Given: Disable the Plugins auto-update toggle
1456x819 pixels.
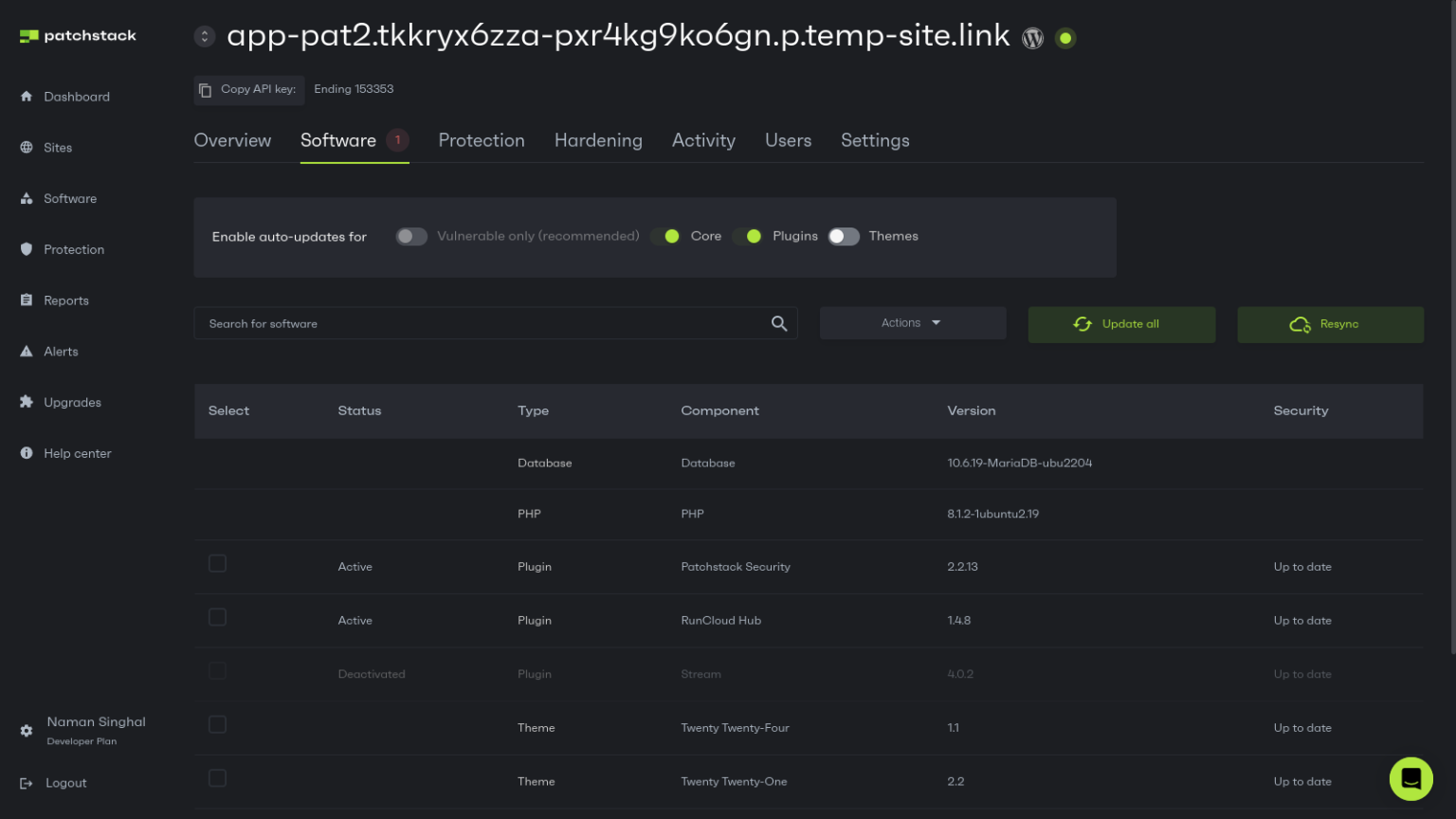Looking at the screenshot, I should pyautogui.click(x=752, y=236).
